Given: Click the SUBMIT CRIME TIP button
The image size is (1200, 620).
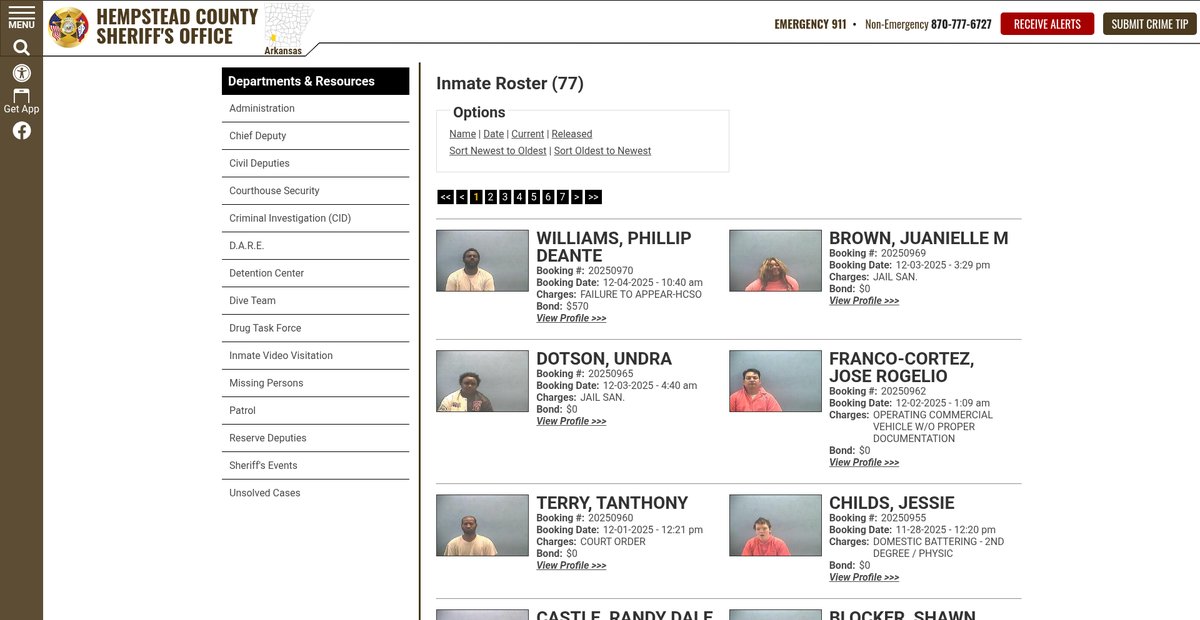Looking at the screenshot, I should pyautogui.click(x=1149, y=24).
